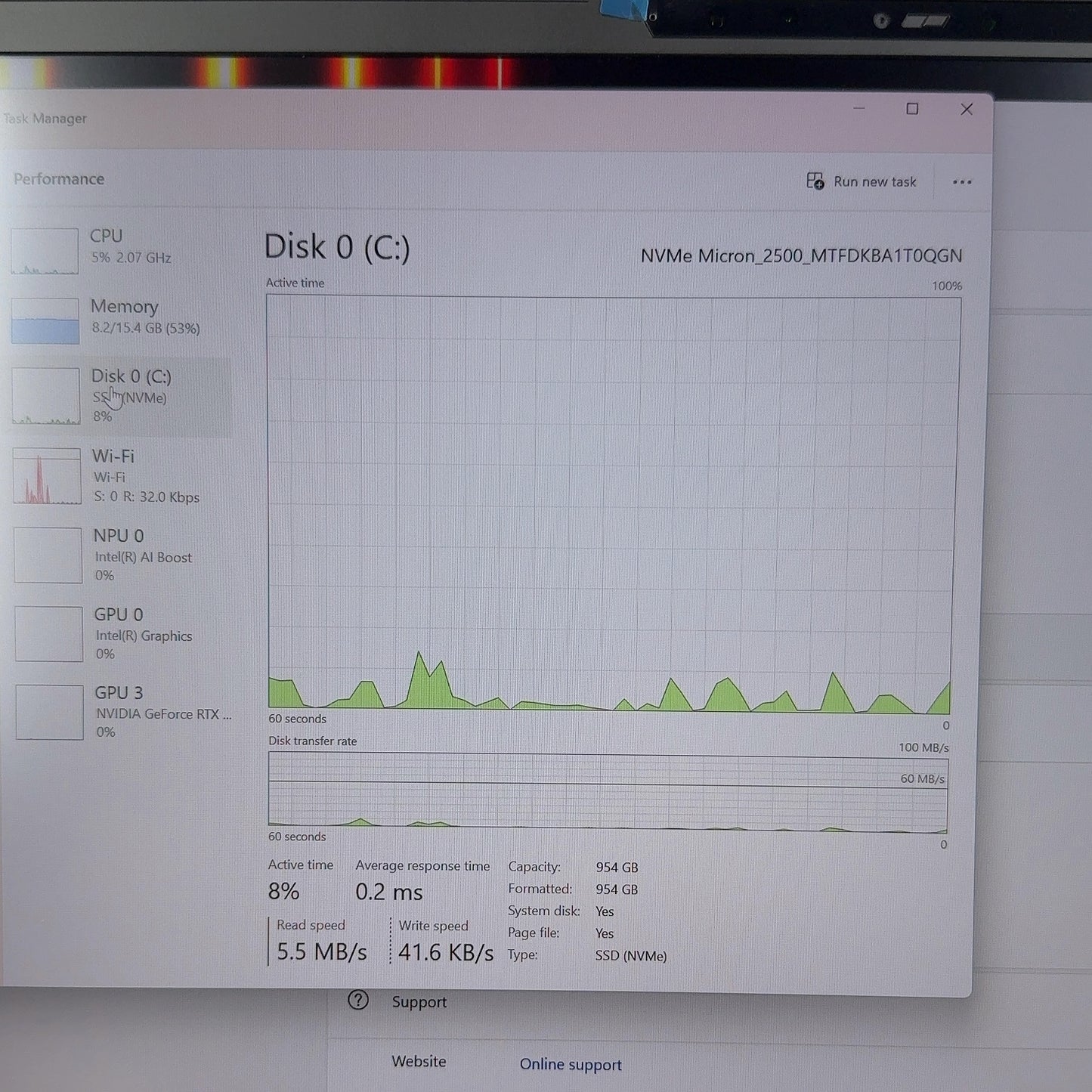Screen dimensions: 1092x1092
Task: Minimize the Task Manager window
Action: point(859,109)
